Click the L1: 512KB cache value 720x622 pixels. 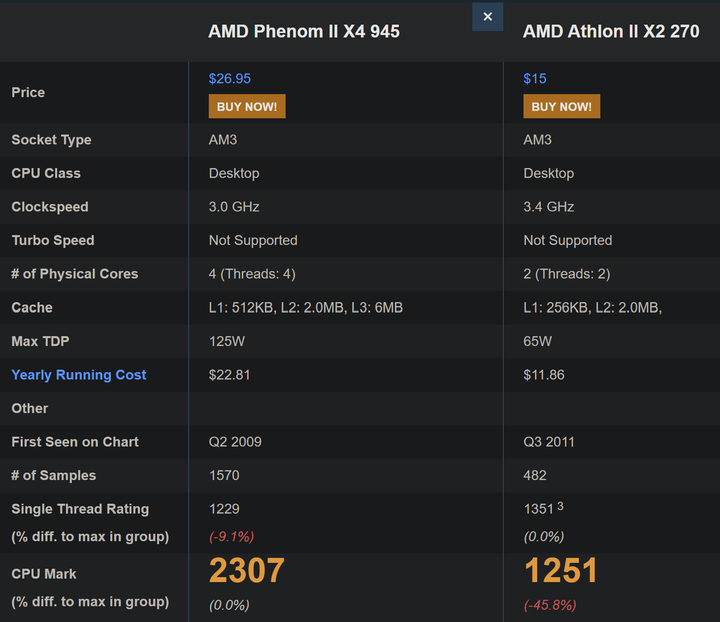(306, 308)
